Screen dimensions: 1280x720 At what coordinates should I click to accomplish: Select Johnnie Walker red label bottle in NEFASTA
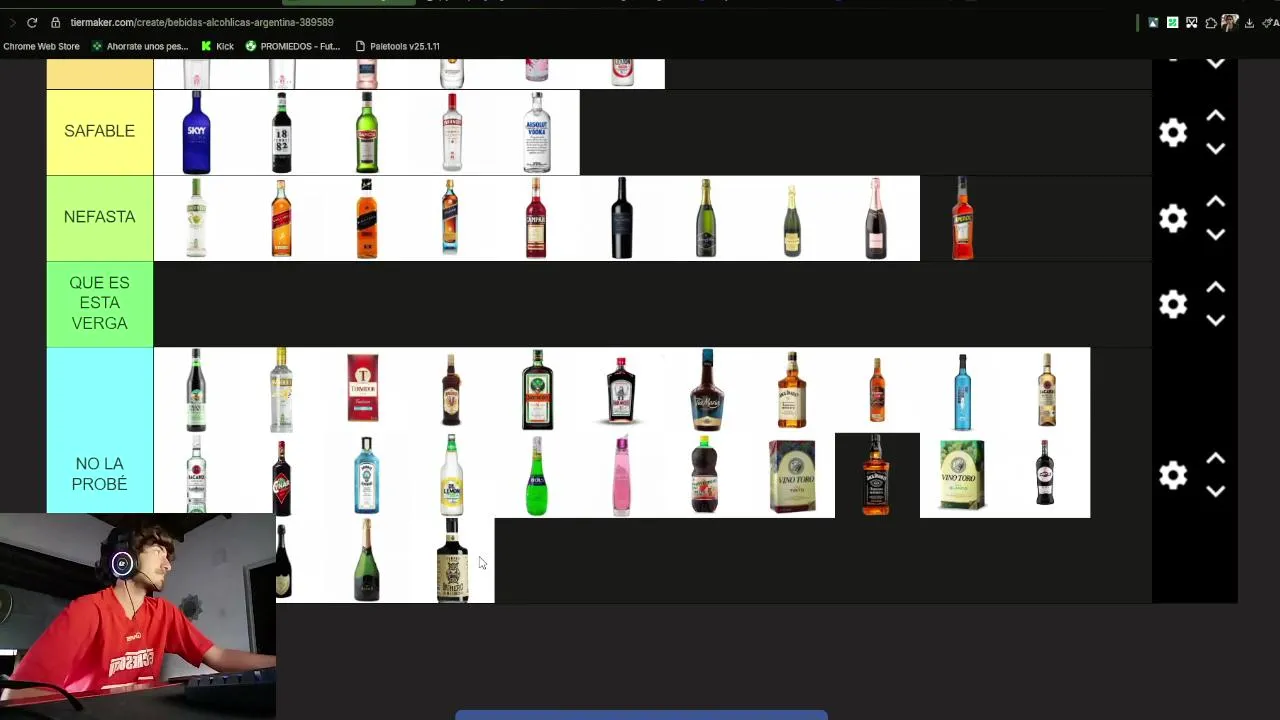point(281,218)
